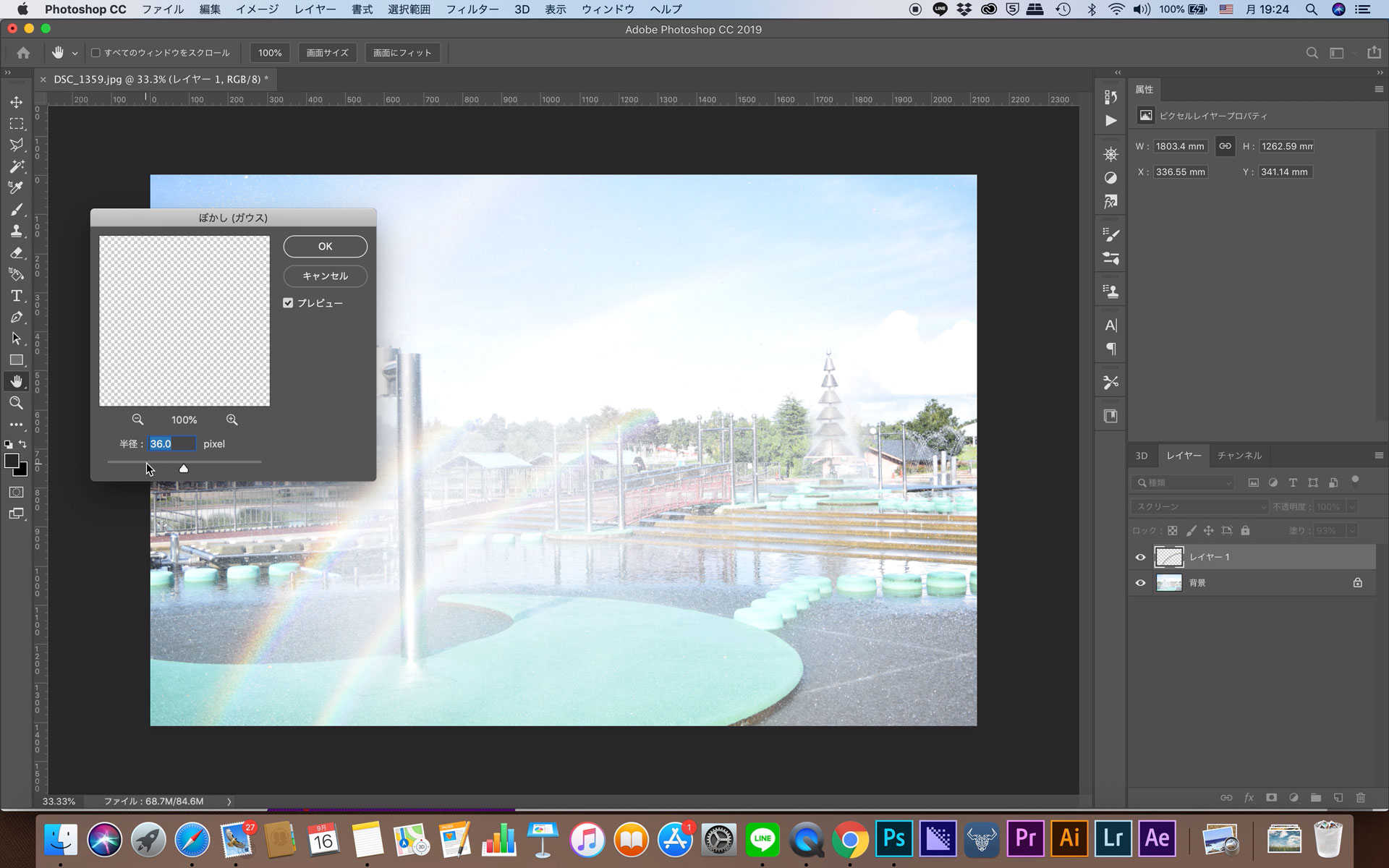Open the Hand tool preset dropdown
1389x868 pixels.
pyautogui.click(x=75, y=54)
